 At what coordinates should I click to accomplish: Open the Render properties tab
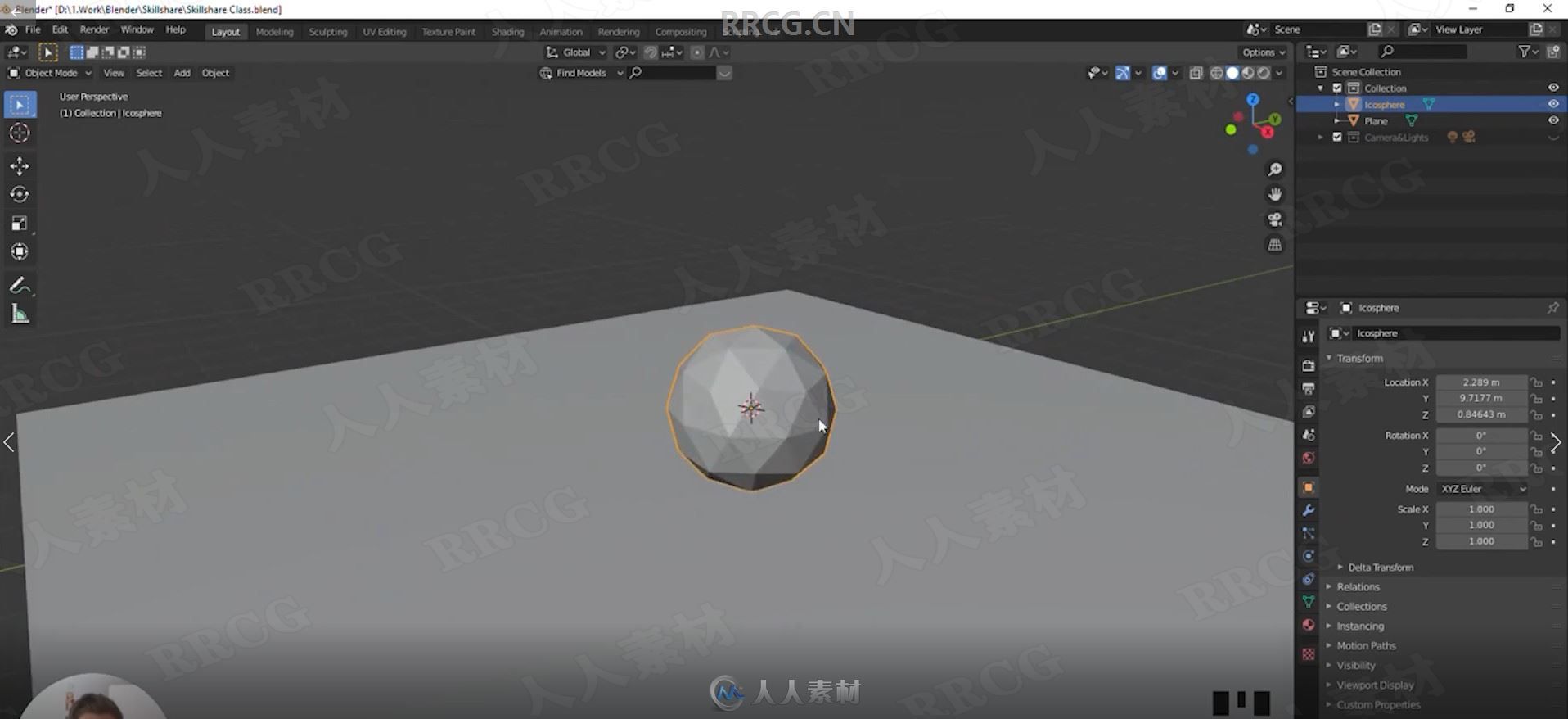click(1308, 365)
